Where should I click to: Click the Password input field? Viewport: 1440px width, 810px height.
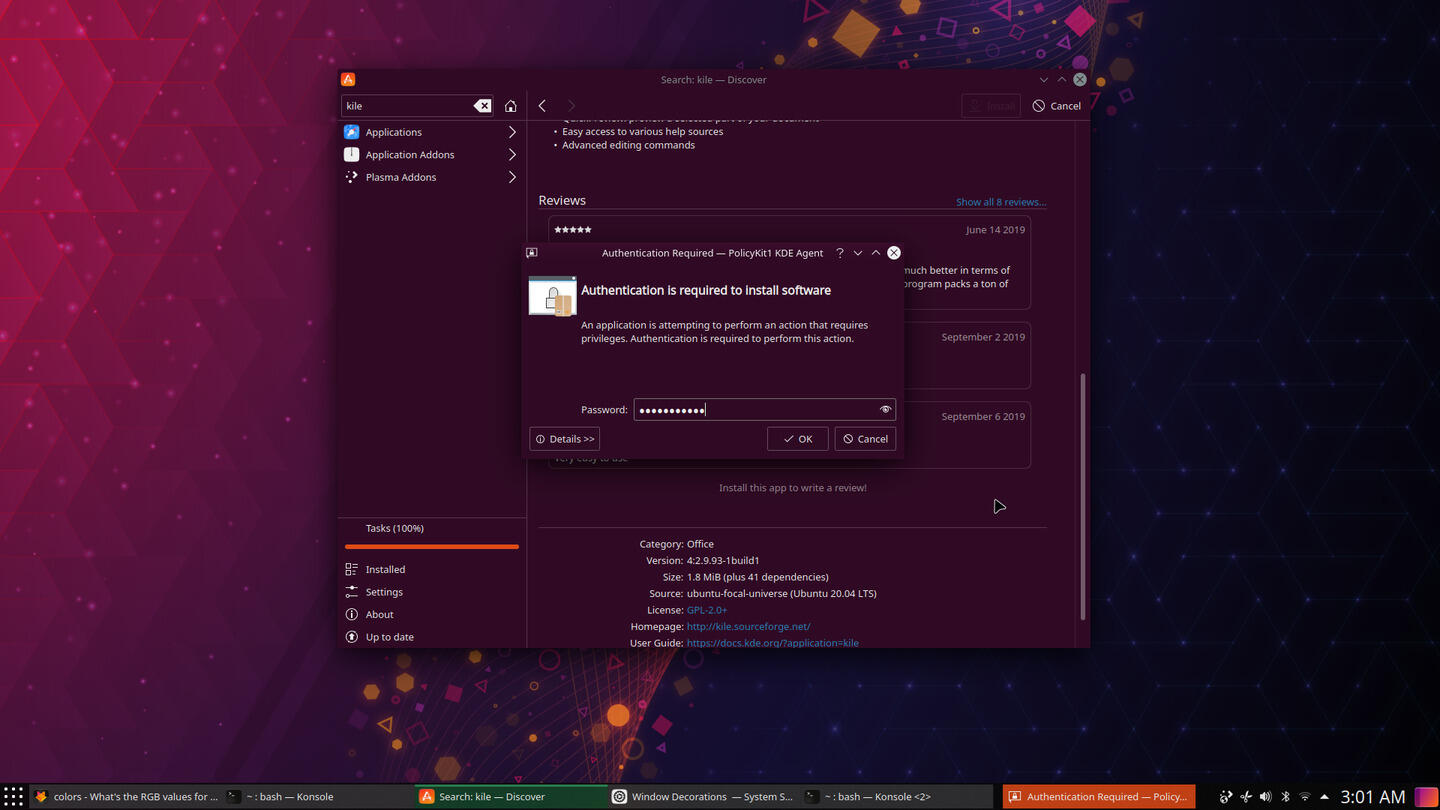(x=764, y=409)
